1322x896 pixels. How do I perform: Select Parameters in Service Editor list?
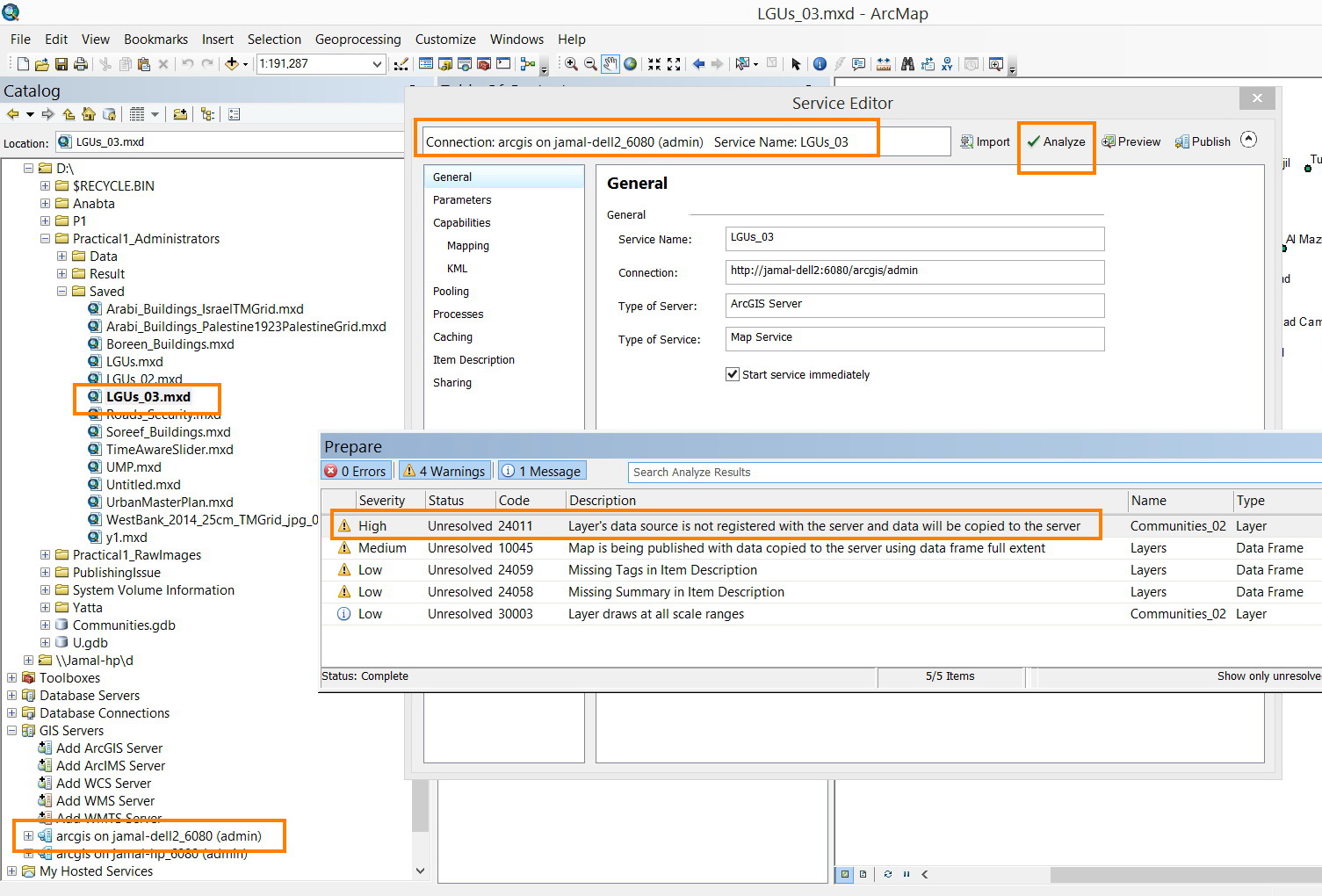(x=462, y=199)
